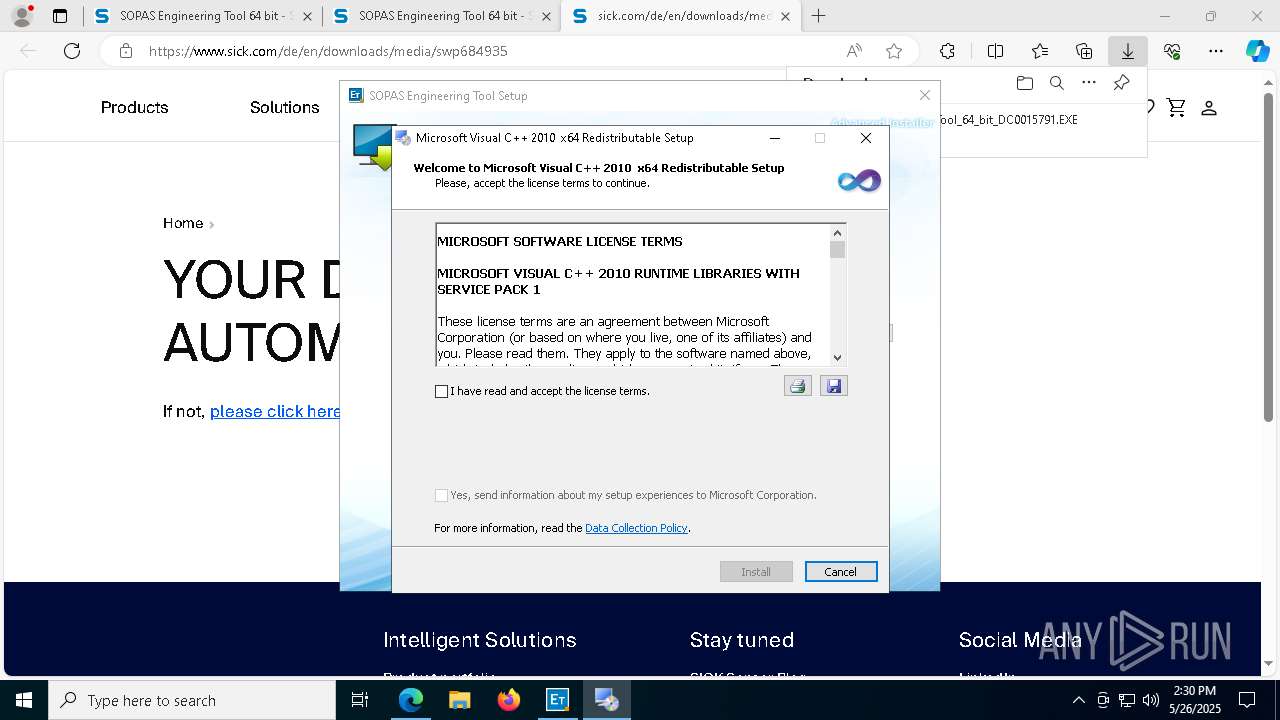Open the VC++ setup taskbar icon
This screenshot has width=1280, height=720.
pos(606,700)
